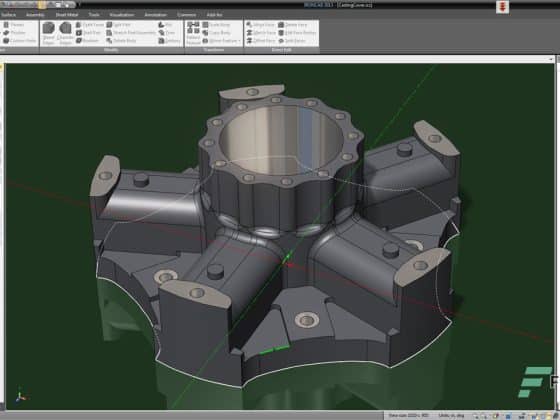Click the Pattern Feature tool
The image size is (560, 420).
193,33
